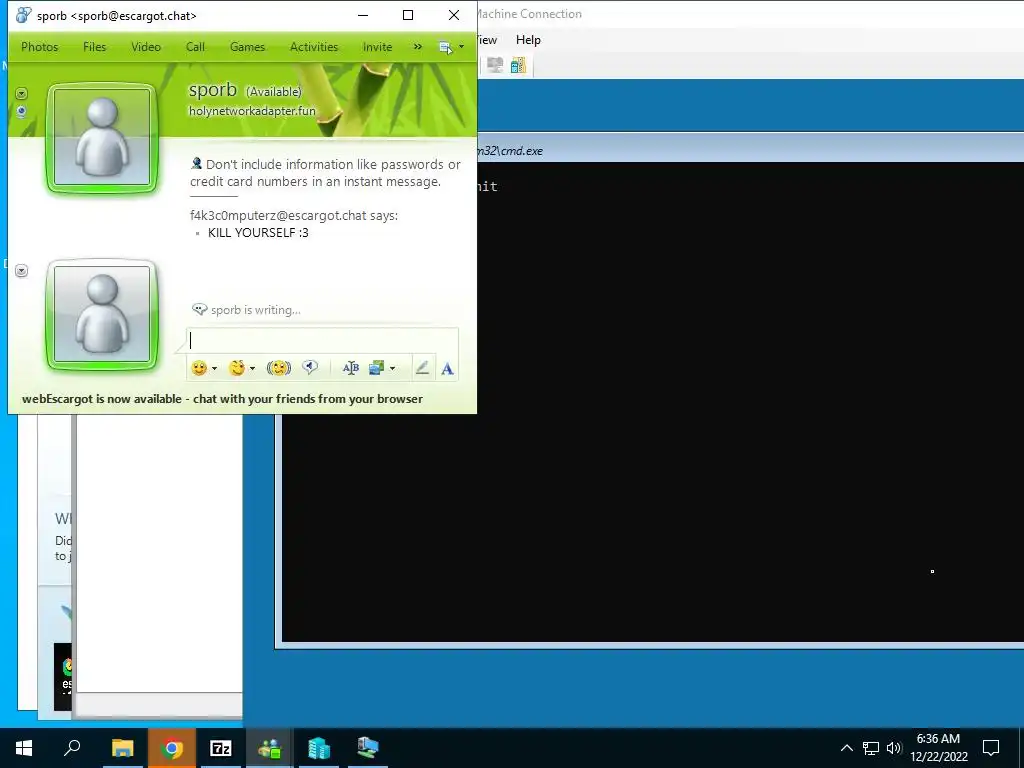1024x768 pixels.
Task: Click the monitor toolbar icon in VM Connection
Action: click(495, 65)
